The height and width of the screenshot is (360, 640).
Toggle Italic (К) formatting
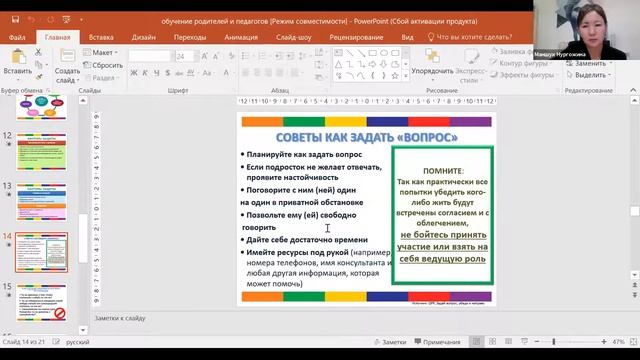[145, 73]
